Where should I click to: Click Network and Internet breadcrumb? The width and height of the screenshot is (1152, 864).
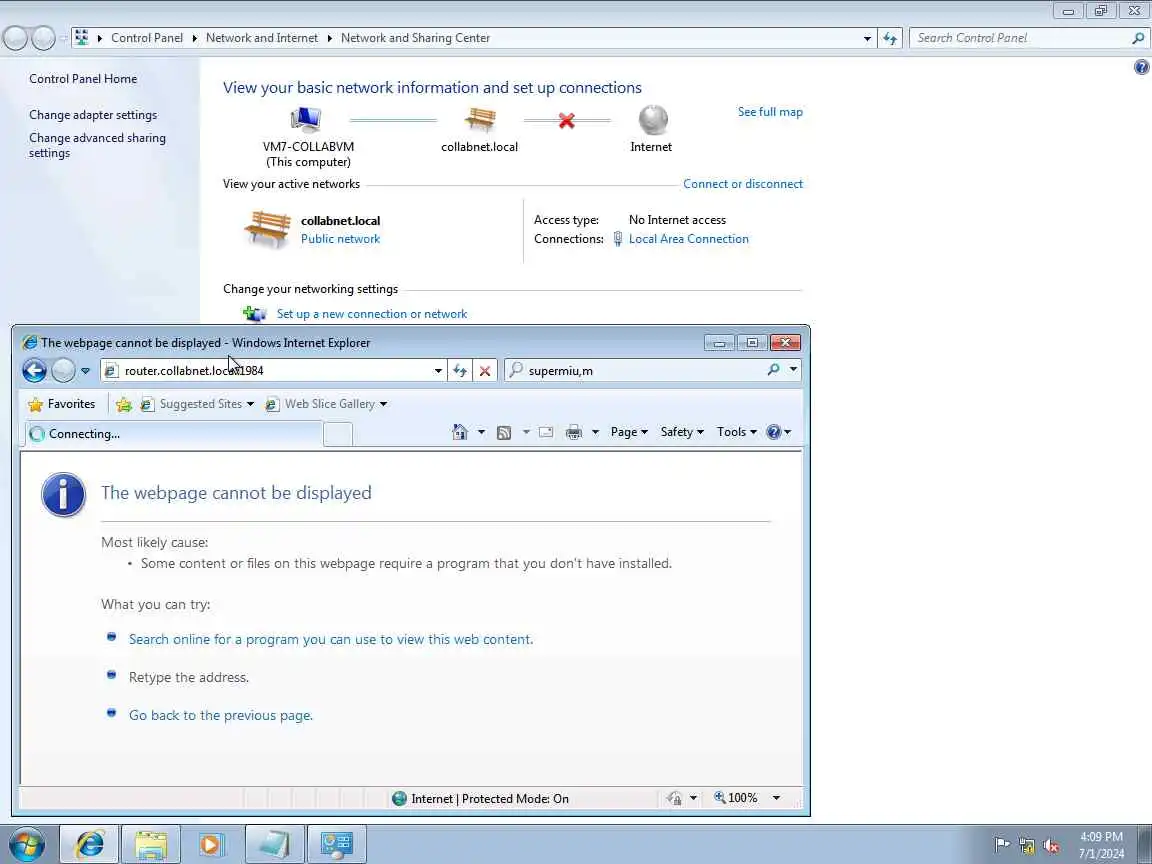coord(262,37)
